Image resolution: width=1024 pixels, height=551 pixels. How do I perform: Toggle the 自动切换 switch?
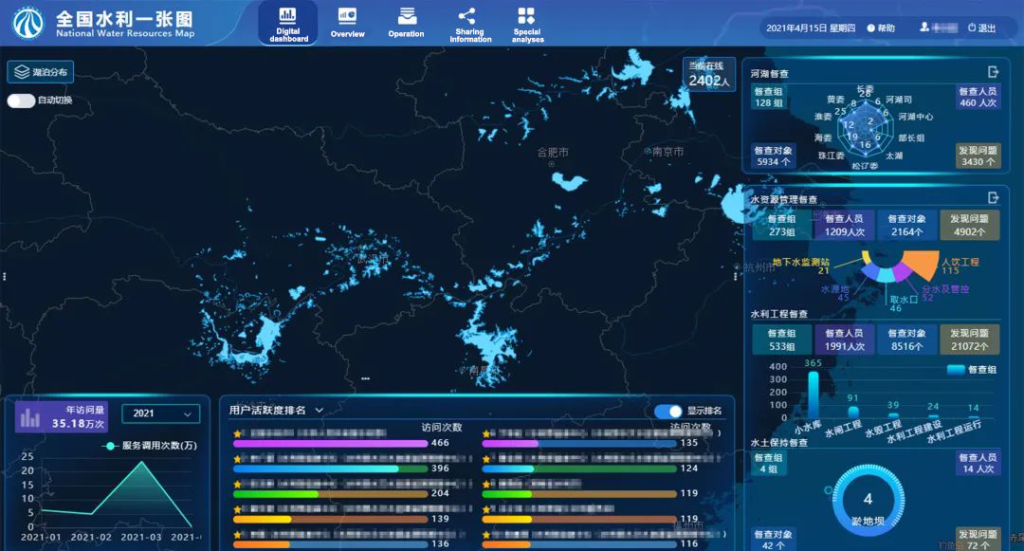click(x=21, y=100)
